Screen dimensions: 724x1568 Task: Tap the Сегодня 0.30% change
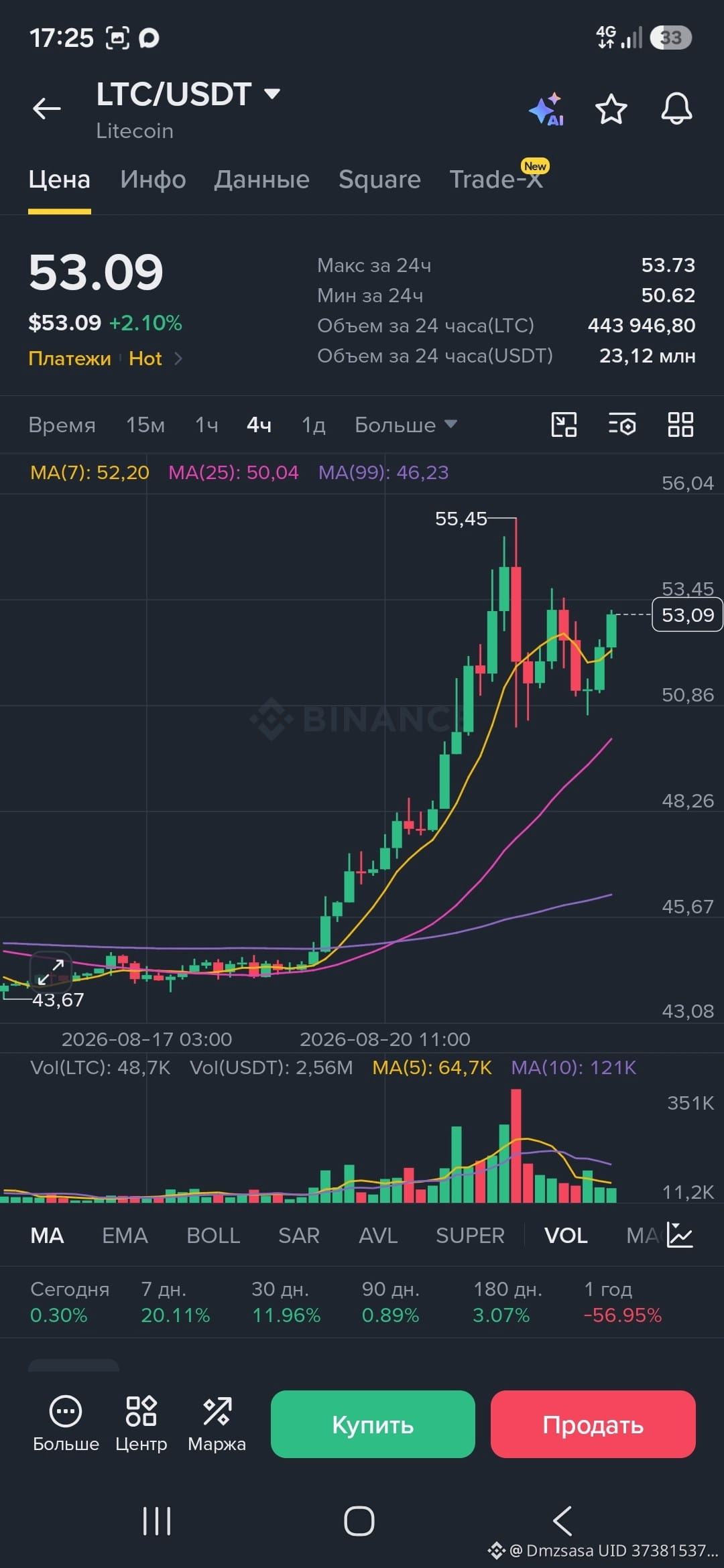click(70, 1302)
